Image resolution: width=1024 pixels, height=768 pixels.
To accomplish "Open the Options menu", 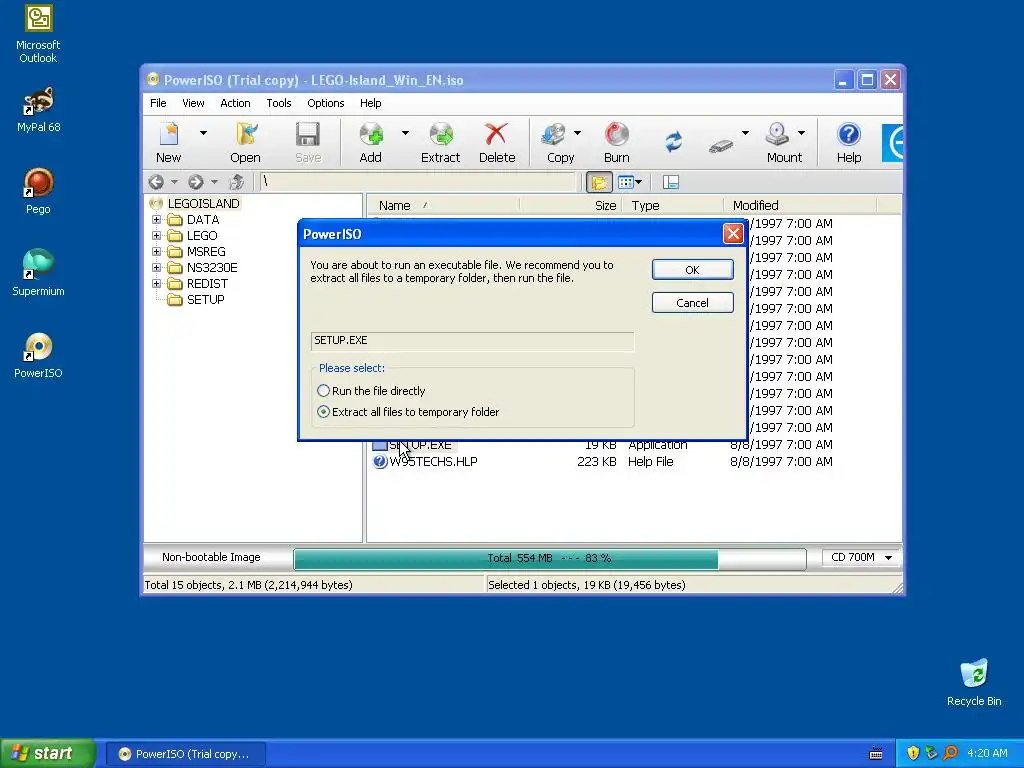I will (x=325, y=103).
